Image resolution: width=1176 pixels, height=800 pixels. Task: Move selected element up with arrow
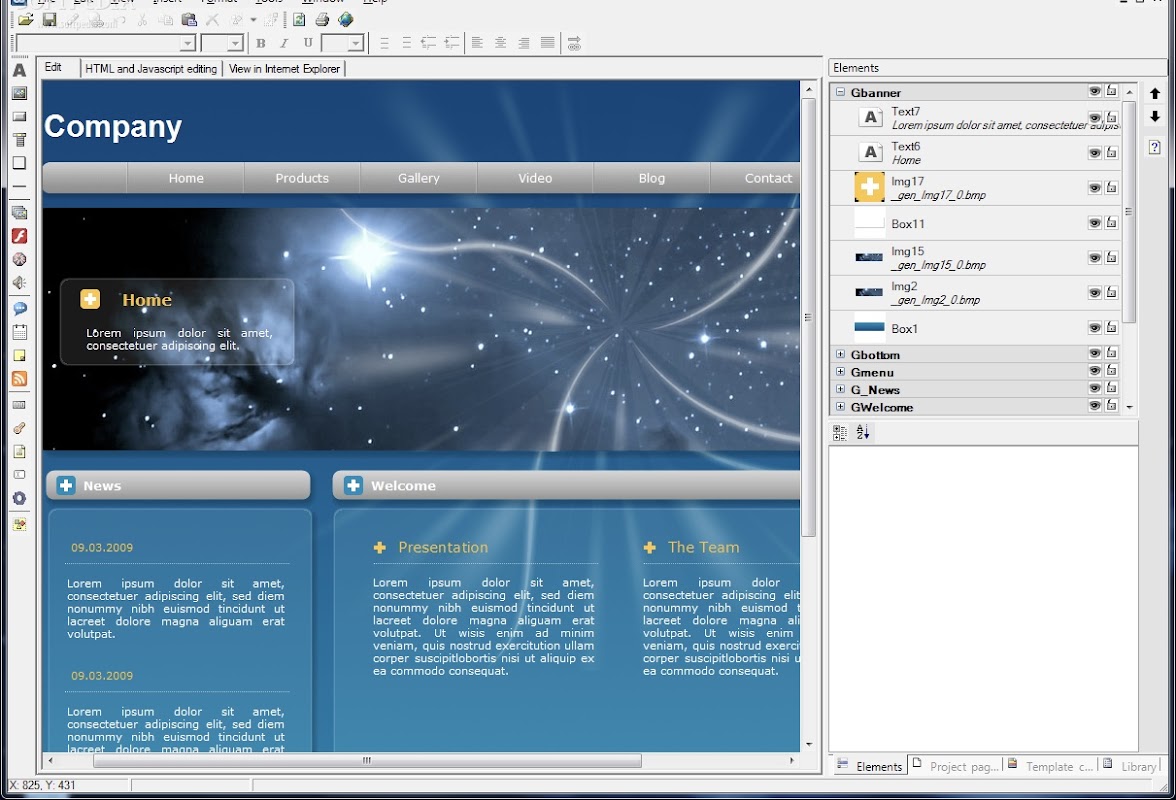point(1155,94)
